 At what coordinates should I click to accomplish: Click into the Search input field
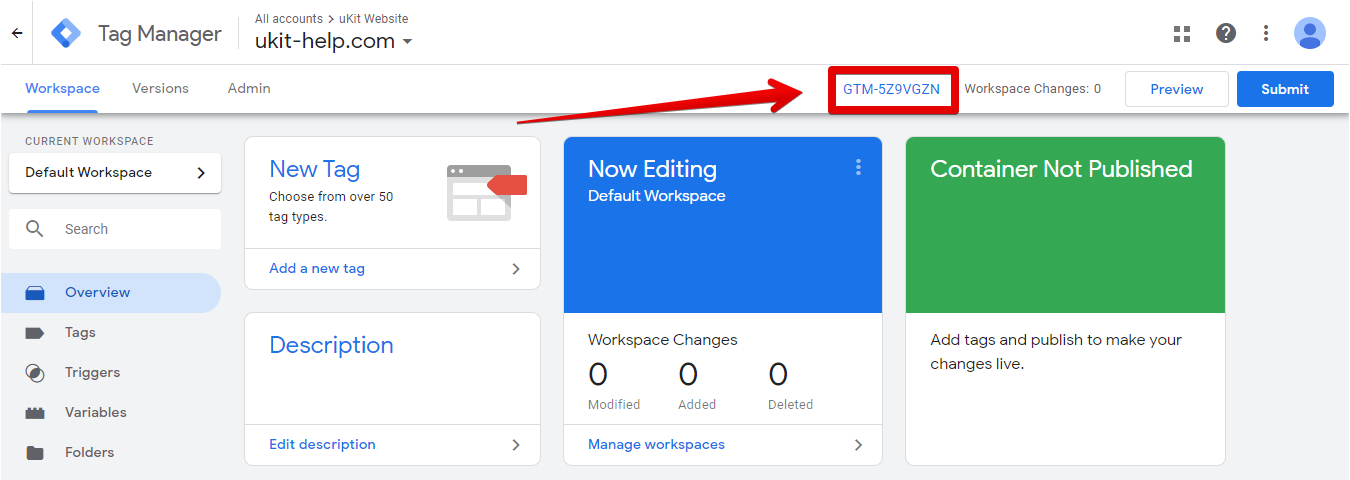[x=115, y=229]
